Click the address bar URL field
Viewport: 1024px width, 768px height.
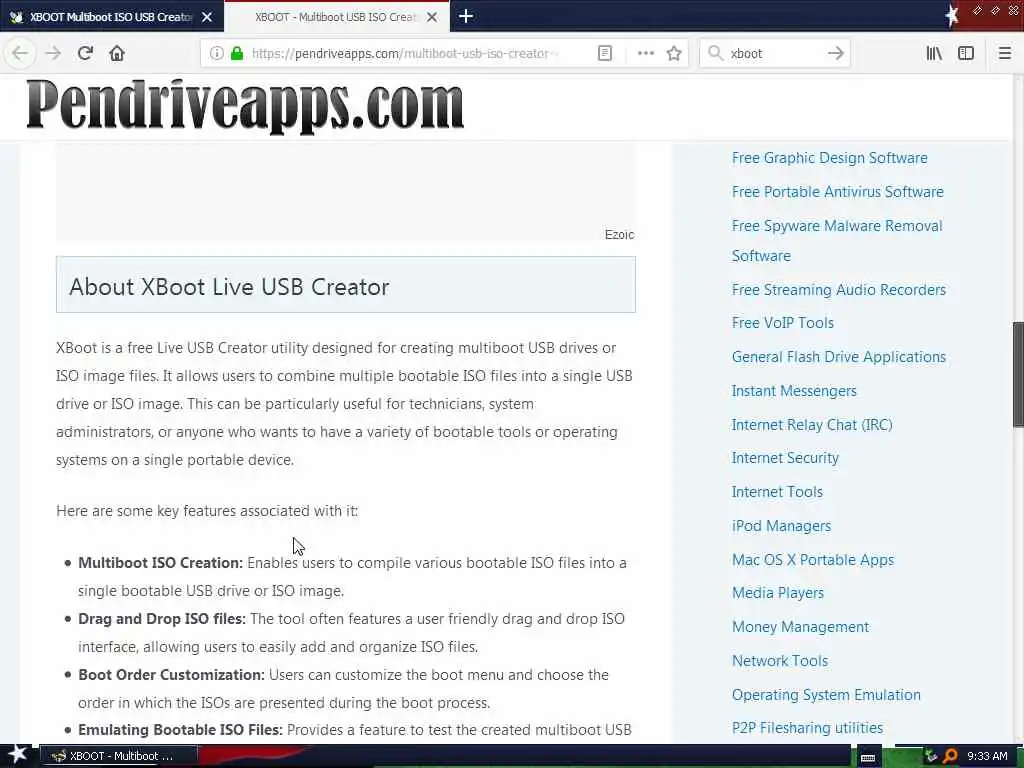pyautogui.click(x=404, y=53)
